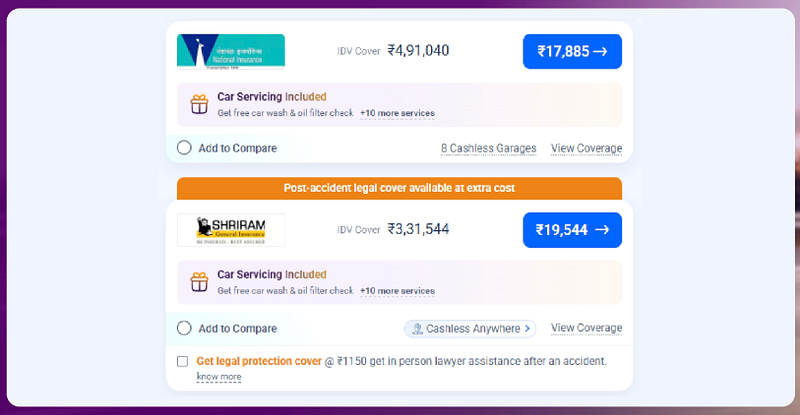Click the person icon in Cashless Anywhere
Viewport: 800px width, 415px height.
[417, 329]
